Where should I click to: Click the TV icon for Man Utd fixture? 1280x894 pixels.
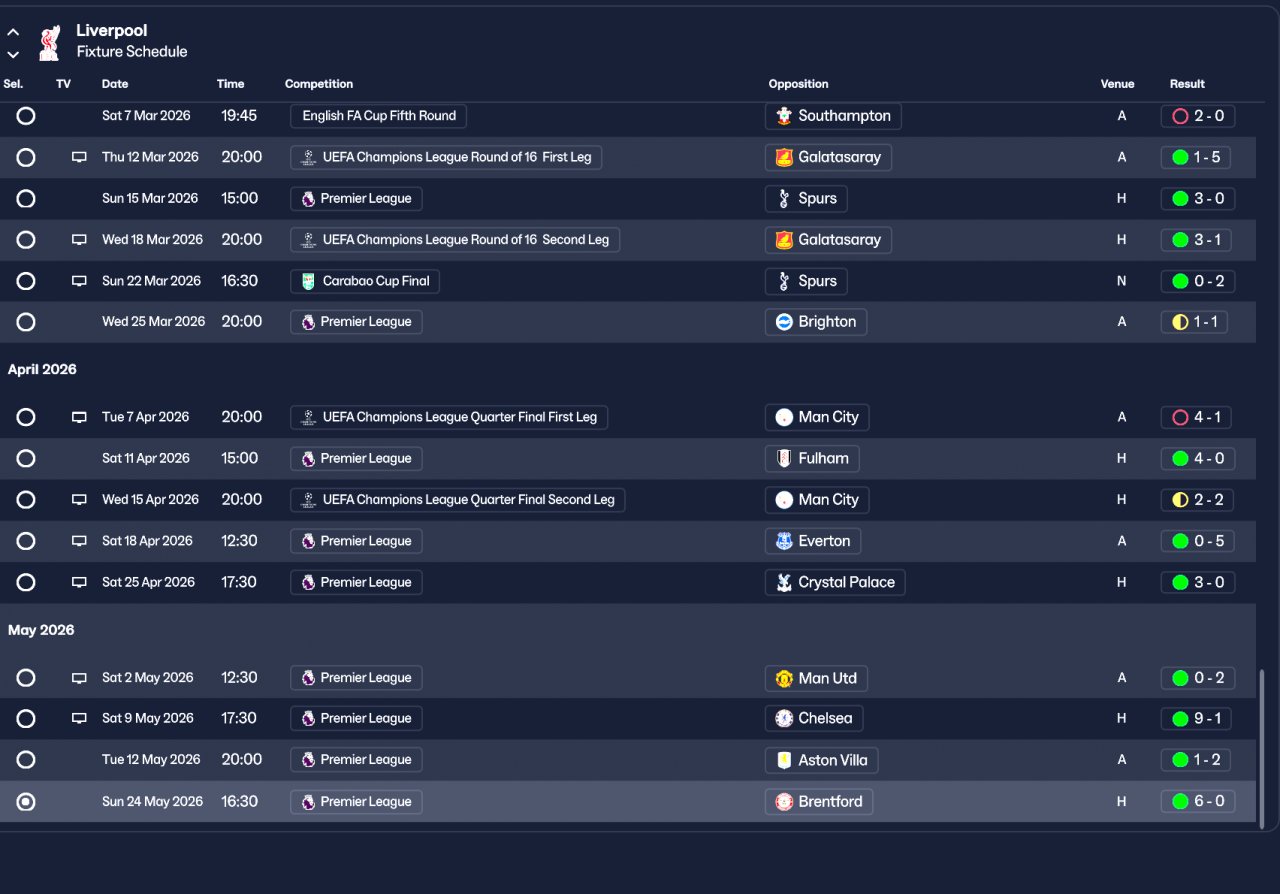click(79, 678)
